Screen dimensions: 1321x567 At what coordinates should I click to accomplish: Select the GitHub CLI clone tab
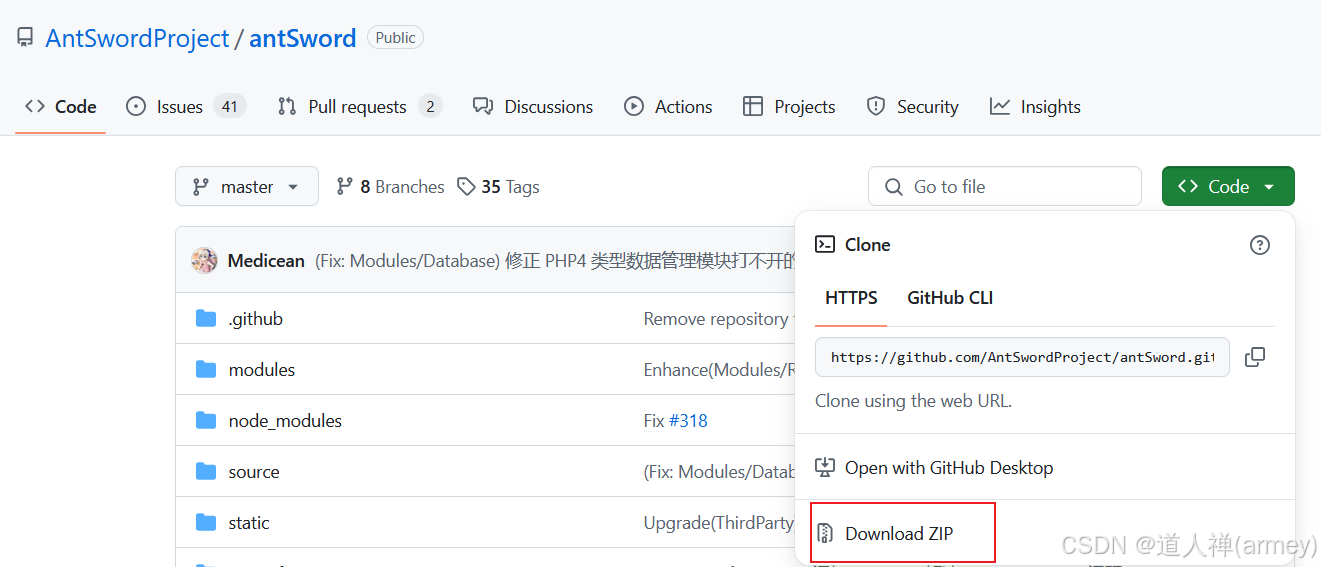950,298
